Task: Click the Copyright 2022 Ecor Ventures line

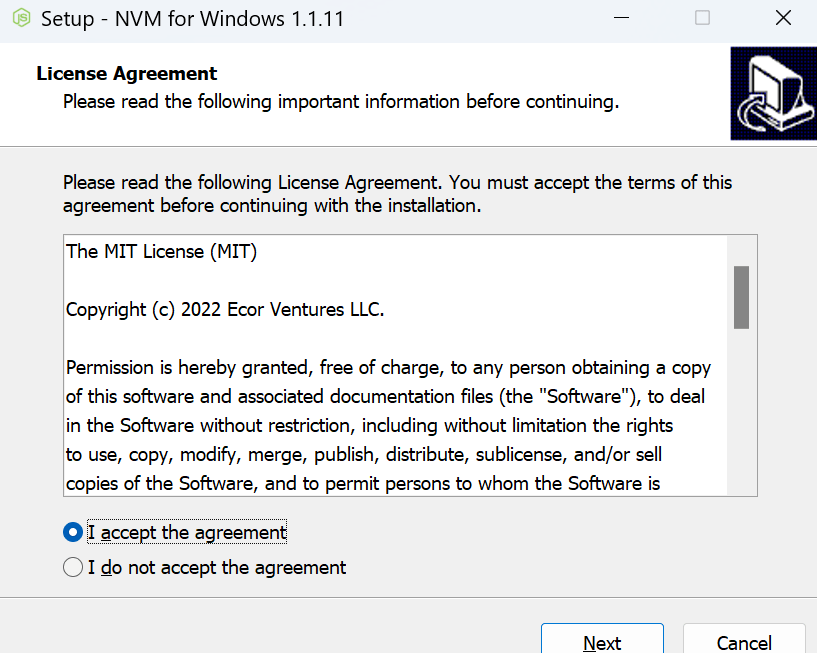Action: (x=225, y=310)
